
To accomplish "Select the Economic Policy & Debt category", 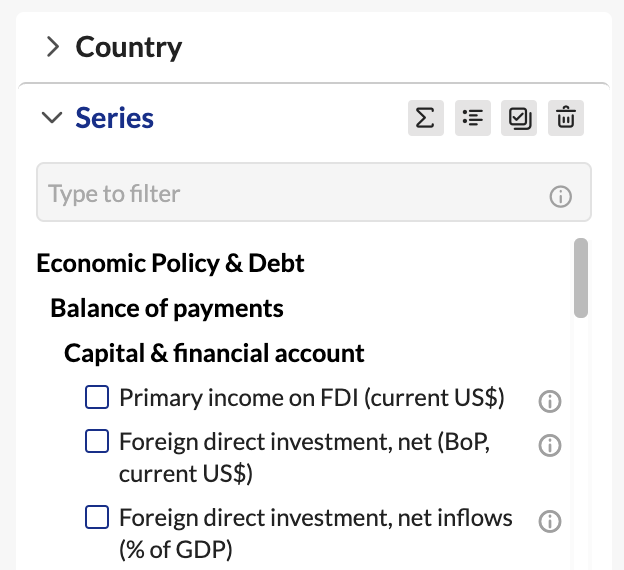I will point(170,264).
